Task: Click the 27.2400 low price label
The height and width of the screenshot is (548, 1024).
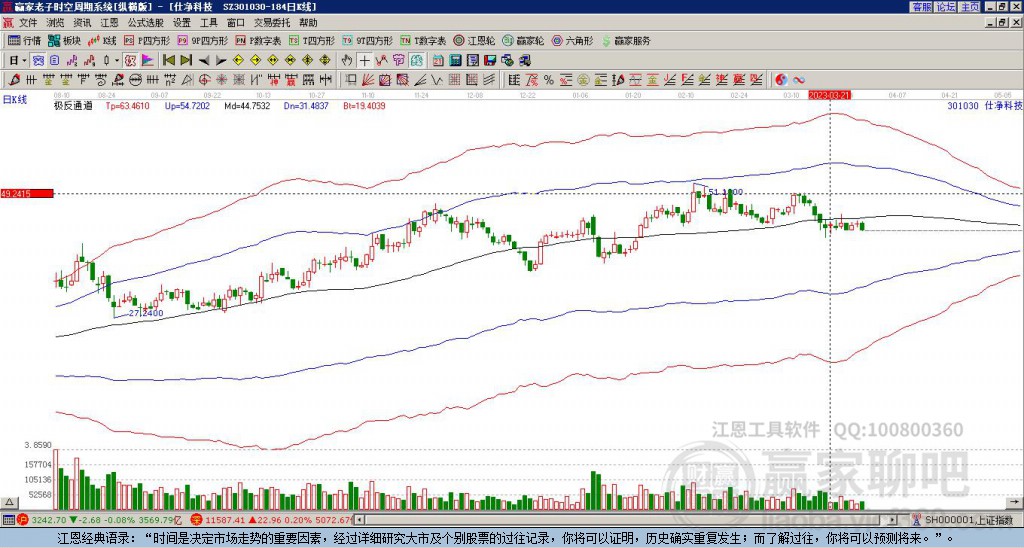Action: pos(146,314)
